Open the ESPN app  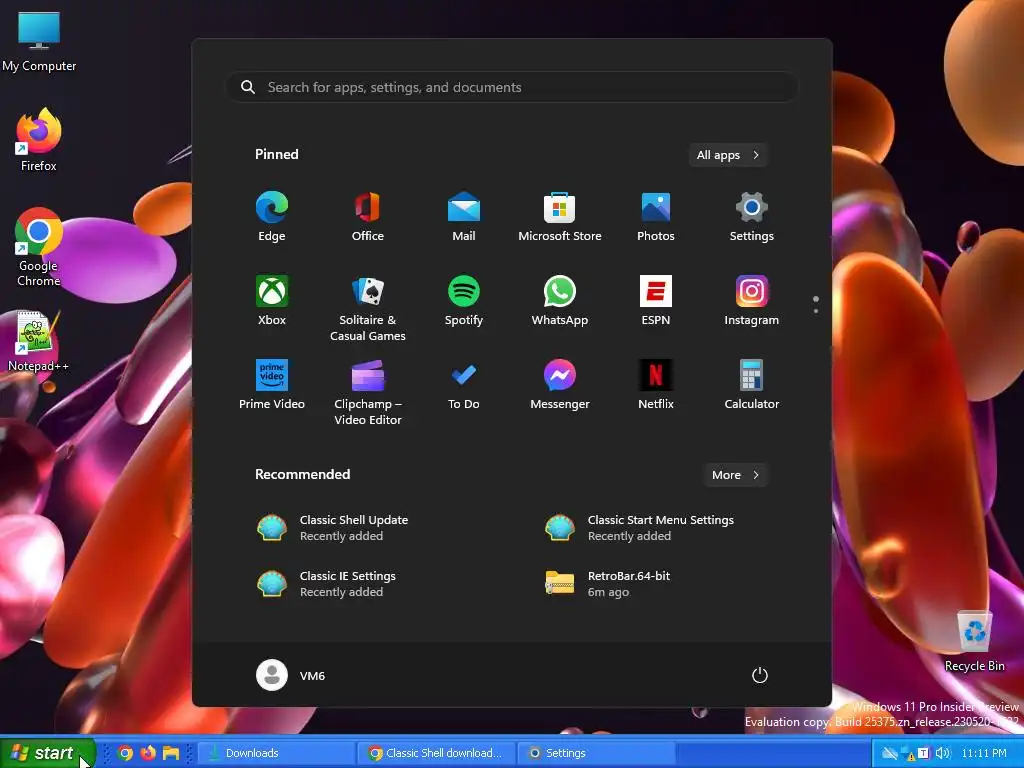pos(656,300)
